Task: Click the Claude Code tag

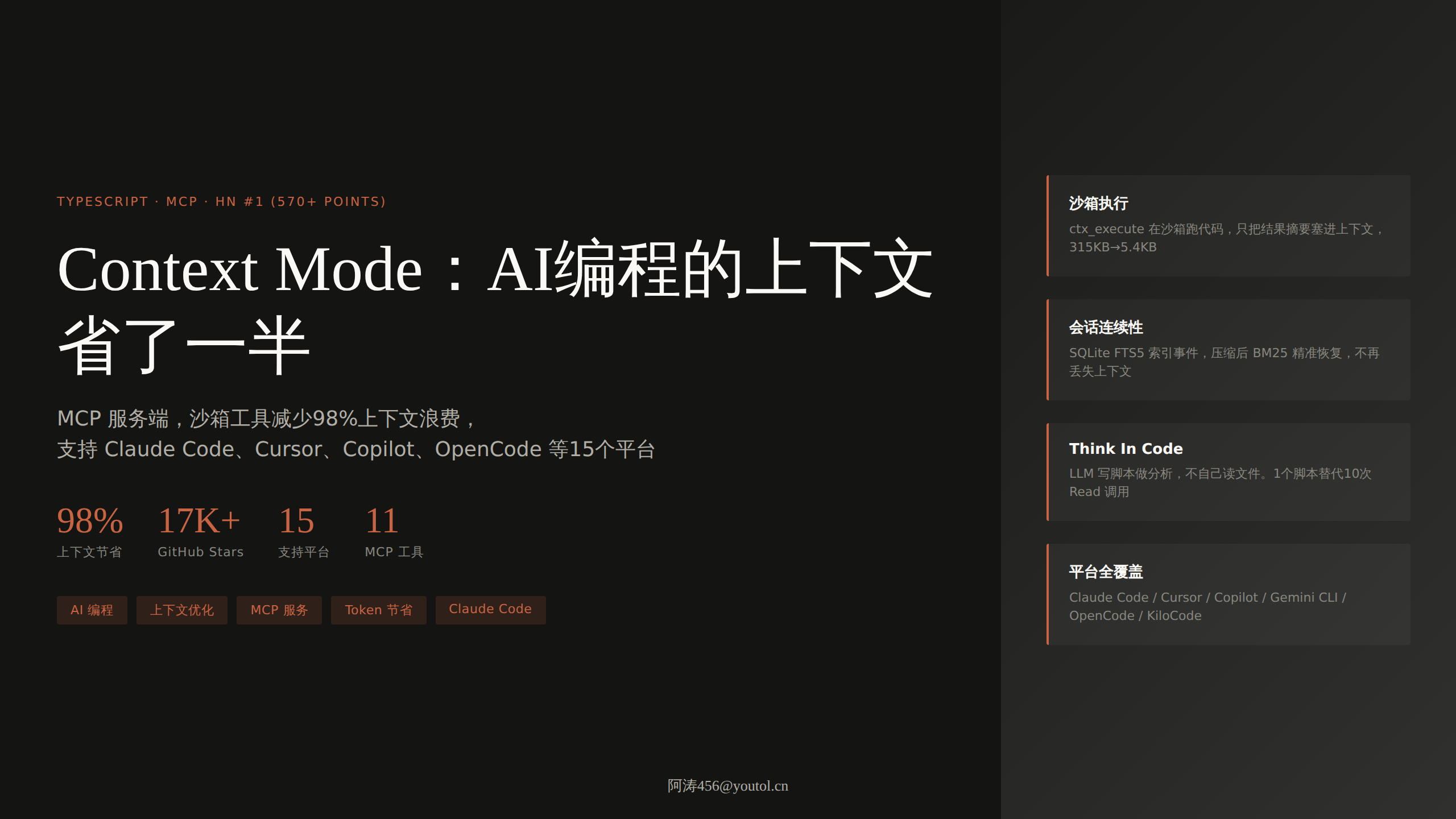Action: (x=491, y=610)
